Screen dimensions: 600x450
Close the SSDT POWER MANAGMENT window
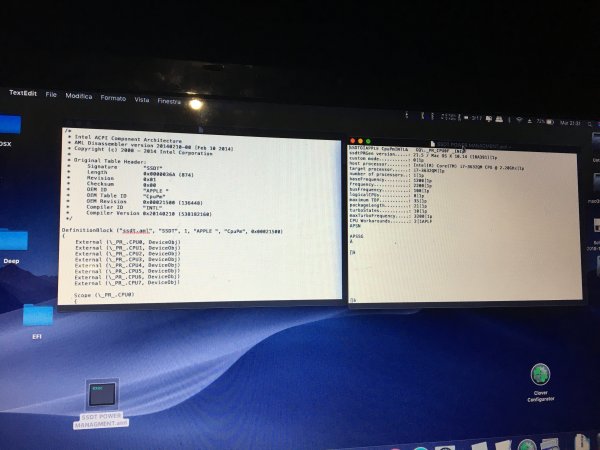tap(352, 141)
